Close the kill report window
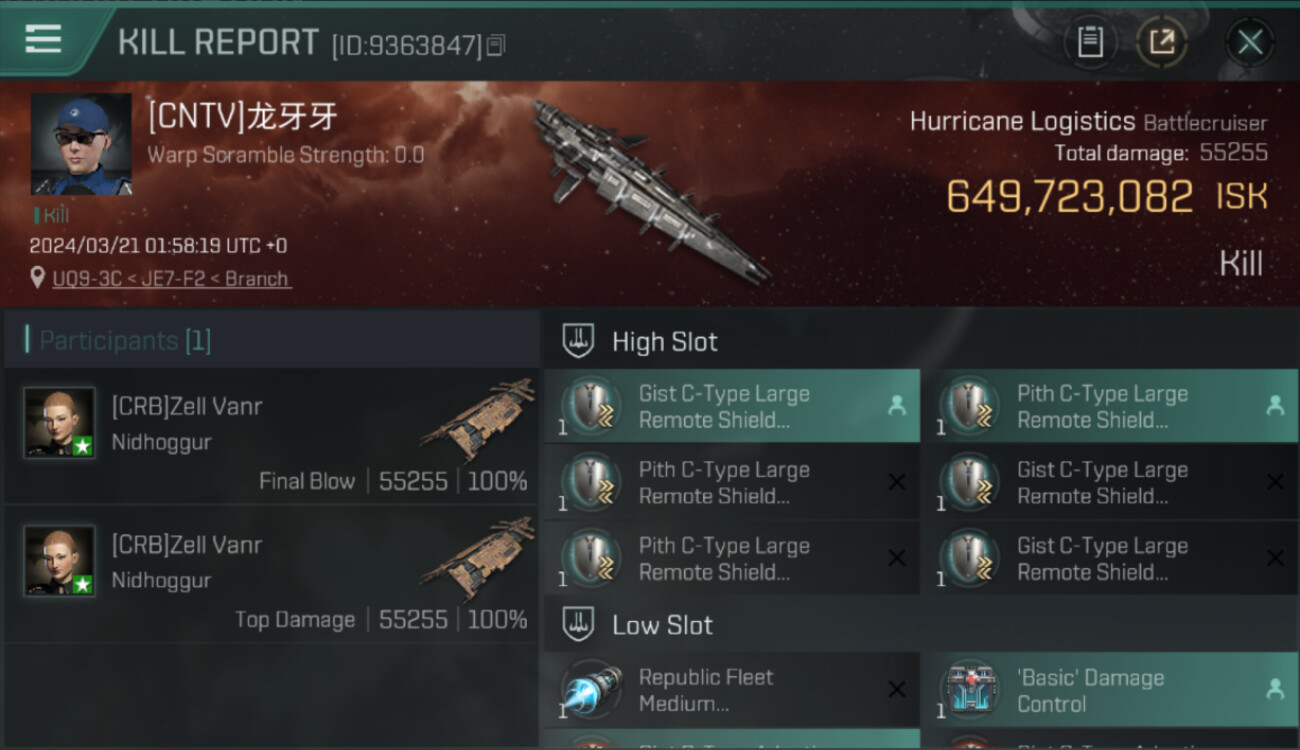Image resolution: width=1300 pixels, height=750 pixels. [1250, 42]
